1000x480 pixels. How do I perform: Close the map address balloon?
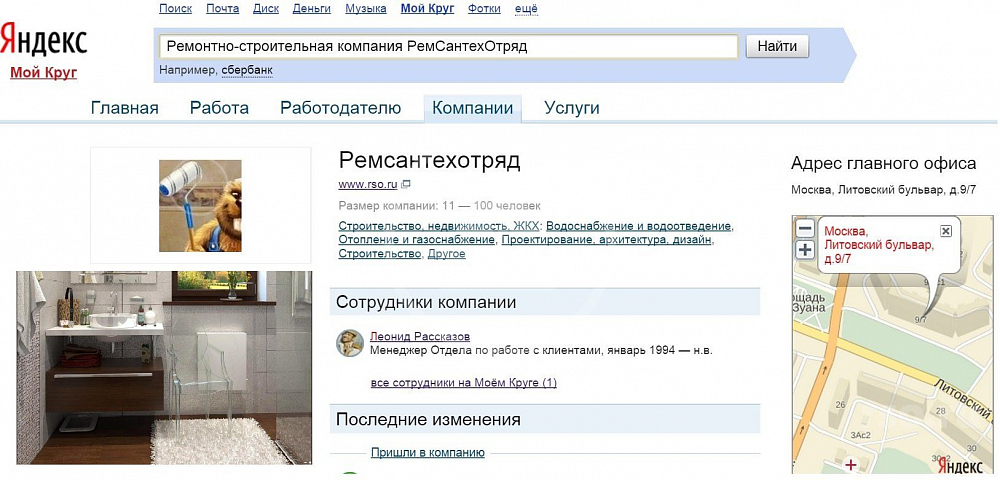946,231
